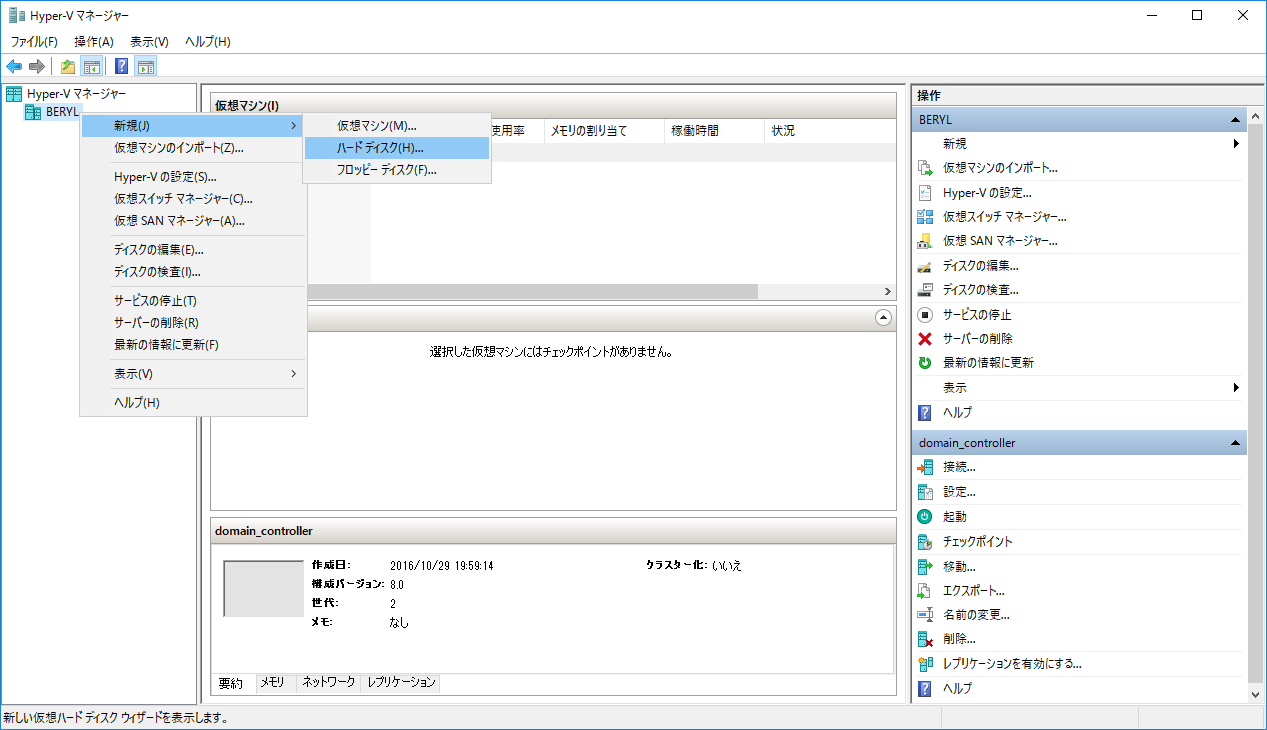Switch to the 要約 tab

(x=231, y=683)
